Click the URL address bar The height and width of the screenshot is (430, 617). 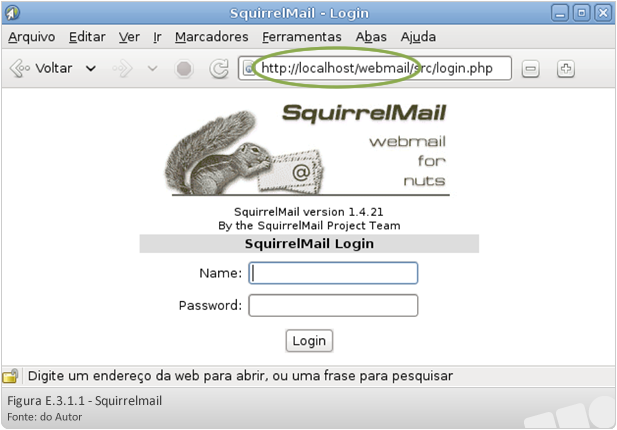(375, 68)
